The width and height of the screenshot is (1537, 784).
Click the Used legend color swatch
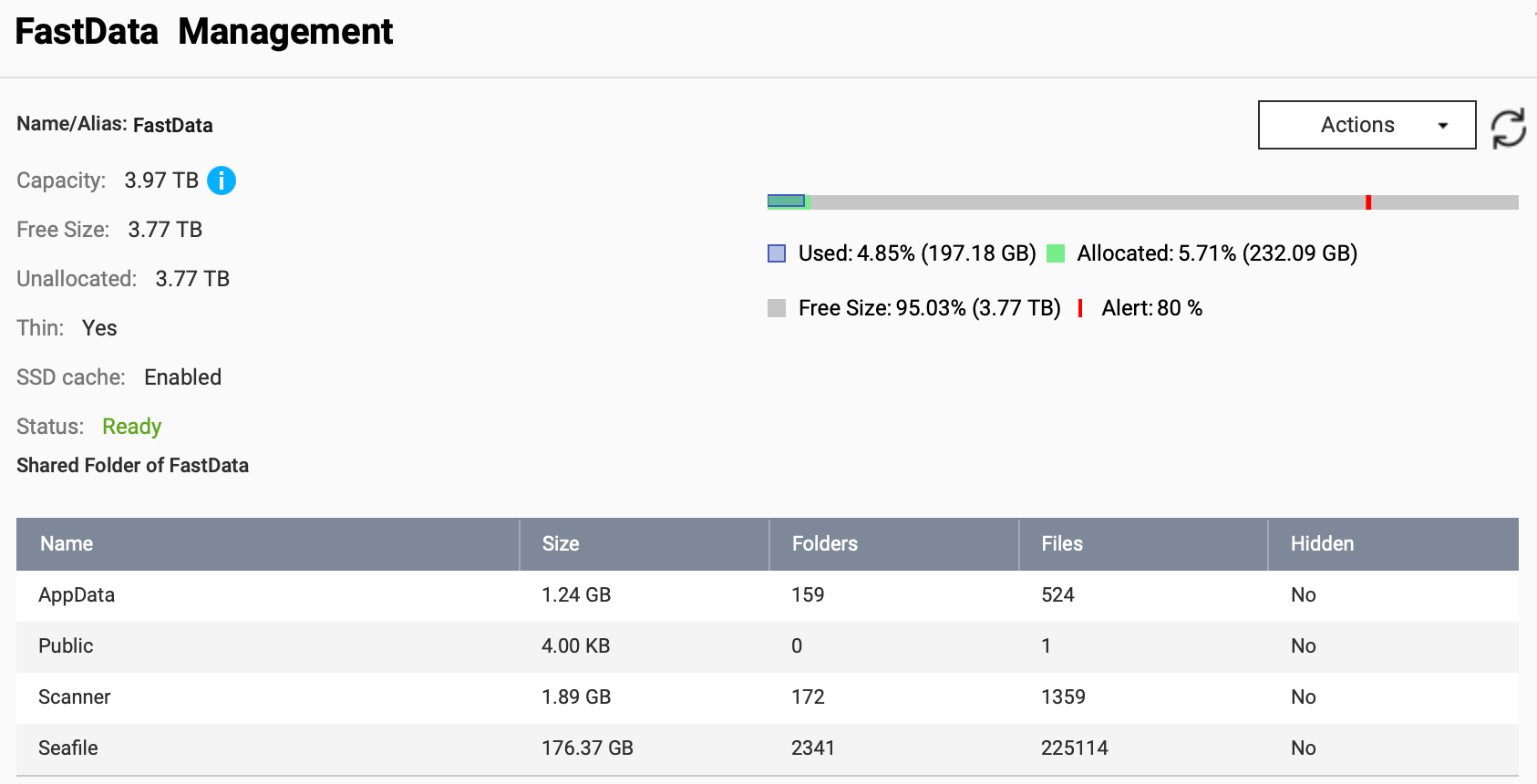[777, 253]
